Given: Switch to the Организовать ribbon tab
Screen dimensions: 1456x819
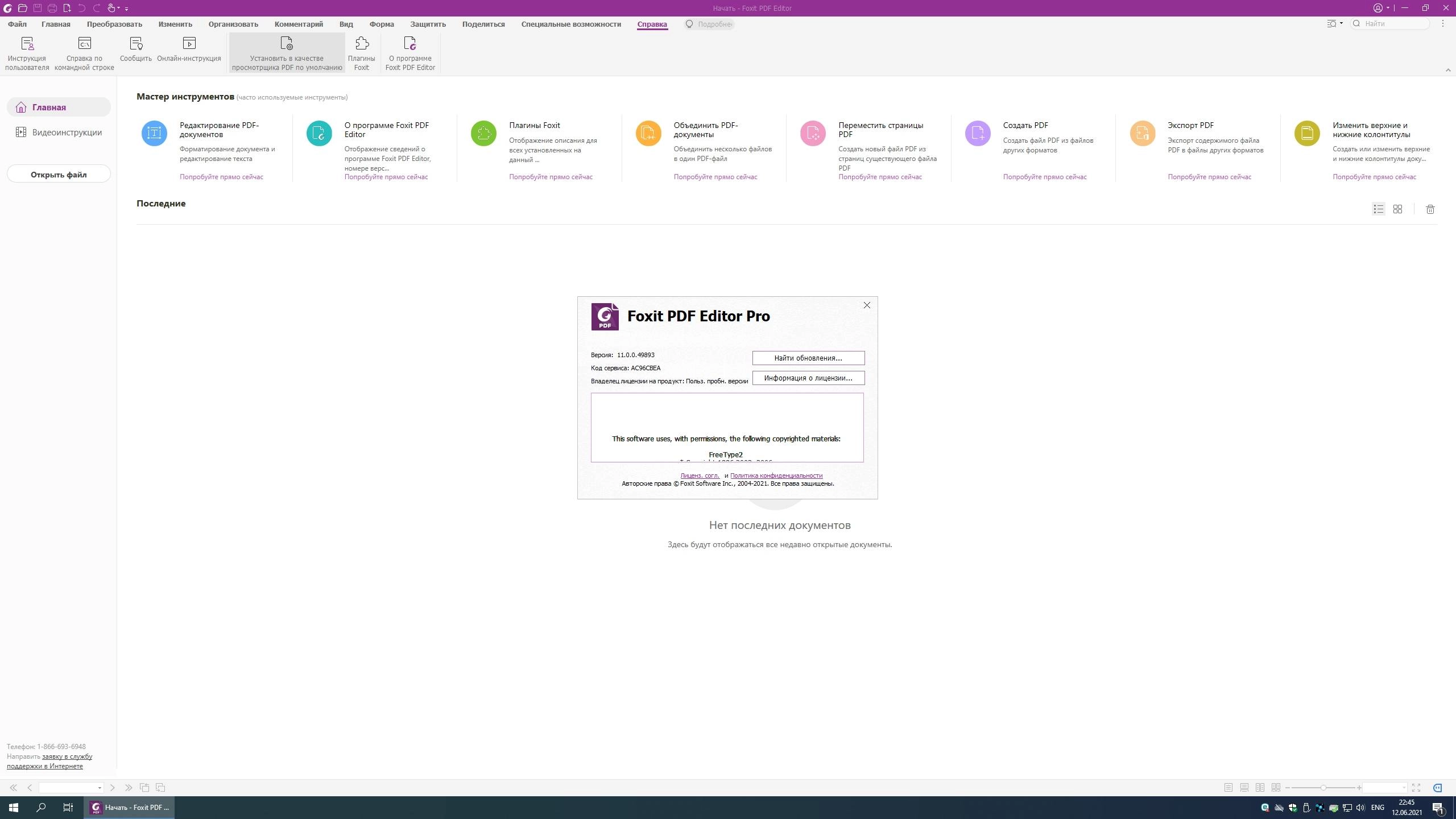Looking at the screenshot, I should pyautogui.click(x=233, y=24).
